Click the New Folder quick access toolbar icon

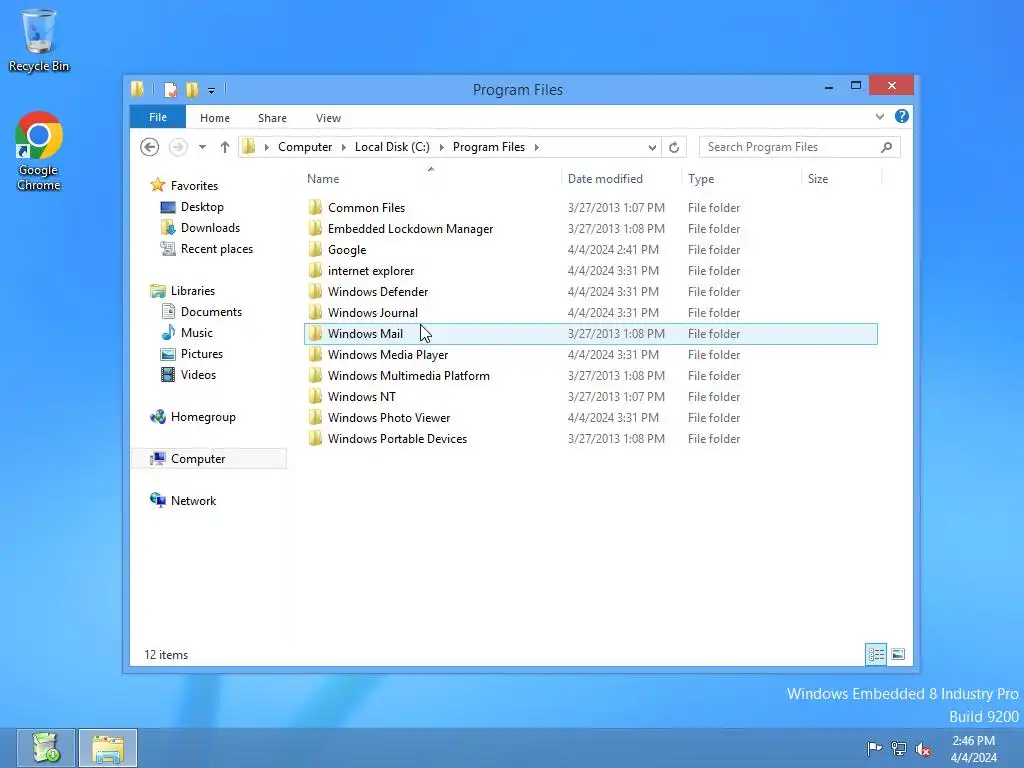click(192, 89)
